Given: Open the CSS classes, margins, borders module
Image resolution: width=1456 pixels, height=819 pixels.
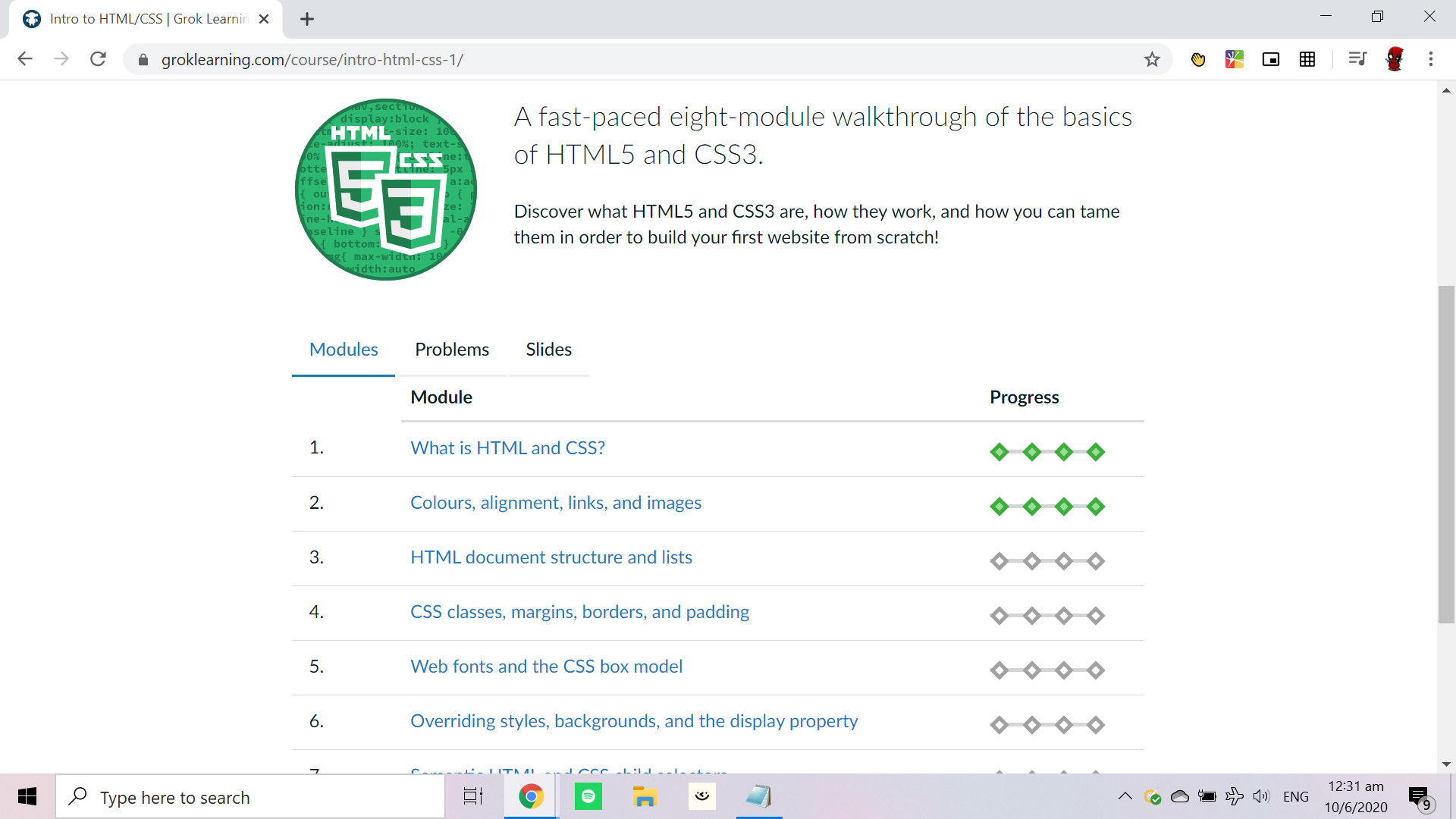Looking at the screenshot, I should [579, 612].
